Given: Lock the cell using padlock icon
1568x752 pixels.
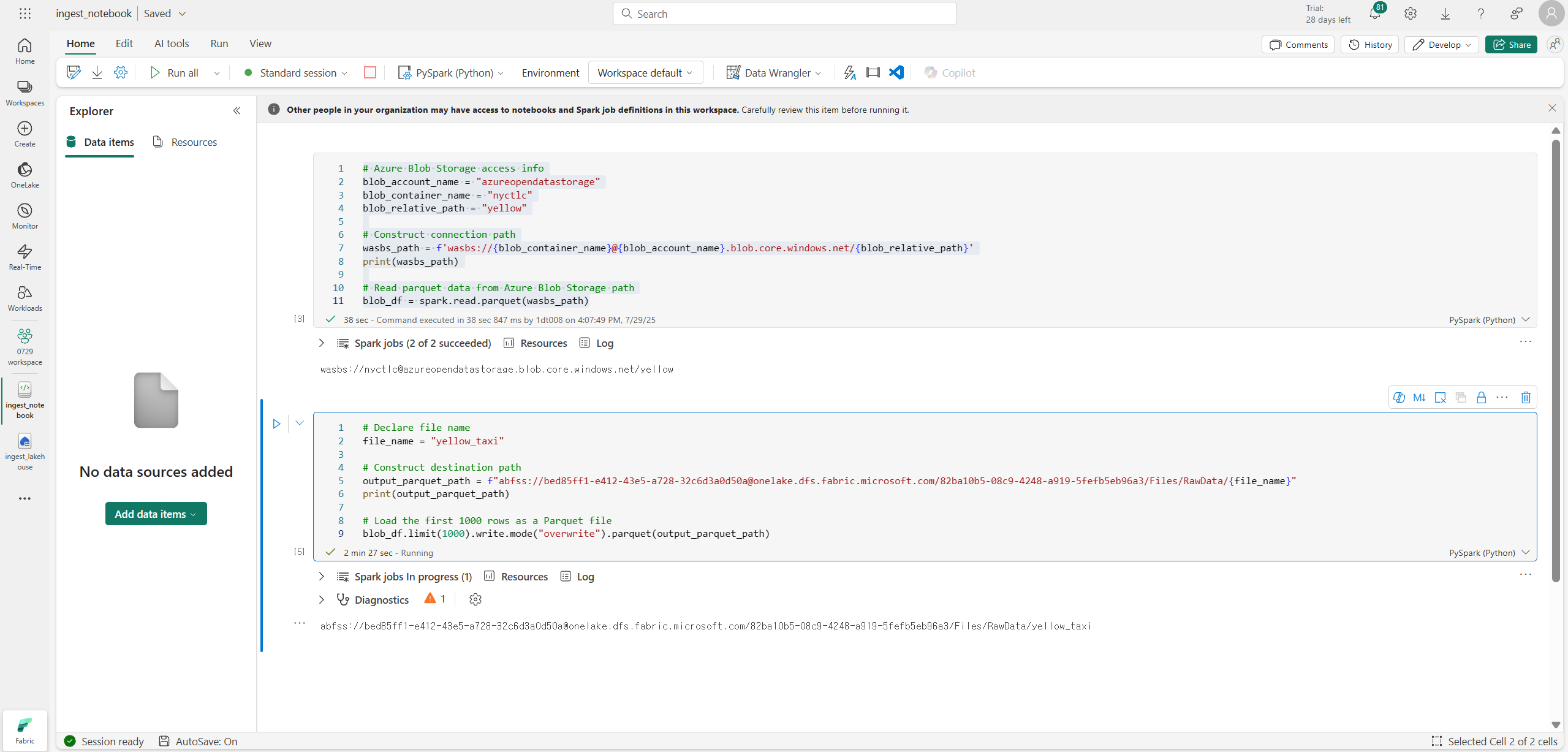Looking at the screenshot, I should click(1481, 398).
